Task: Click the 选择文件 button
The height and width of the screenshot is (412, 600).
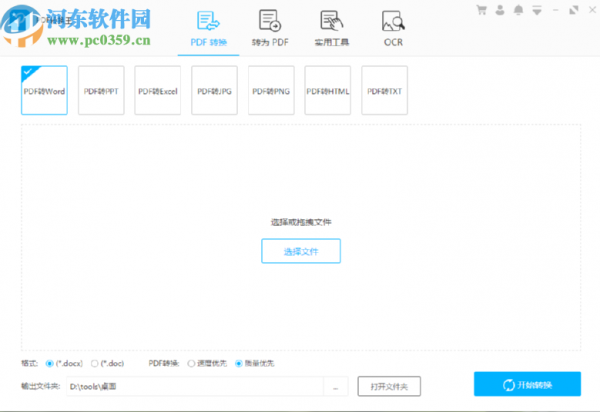Action: click(x=301, y=251)
